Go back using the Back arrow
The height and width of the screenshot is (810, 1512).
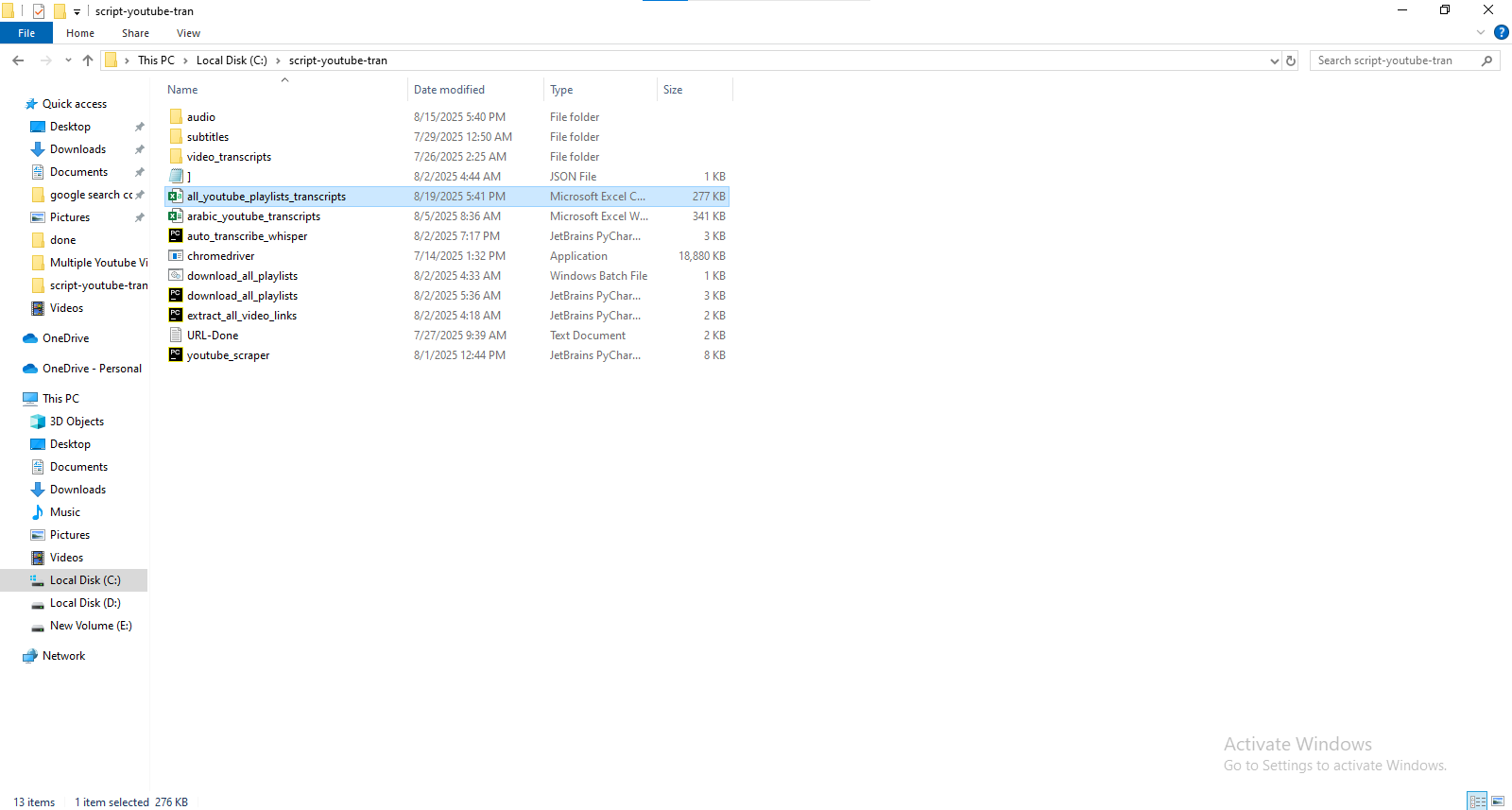[18, 60]
